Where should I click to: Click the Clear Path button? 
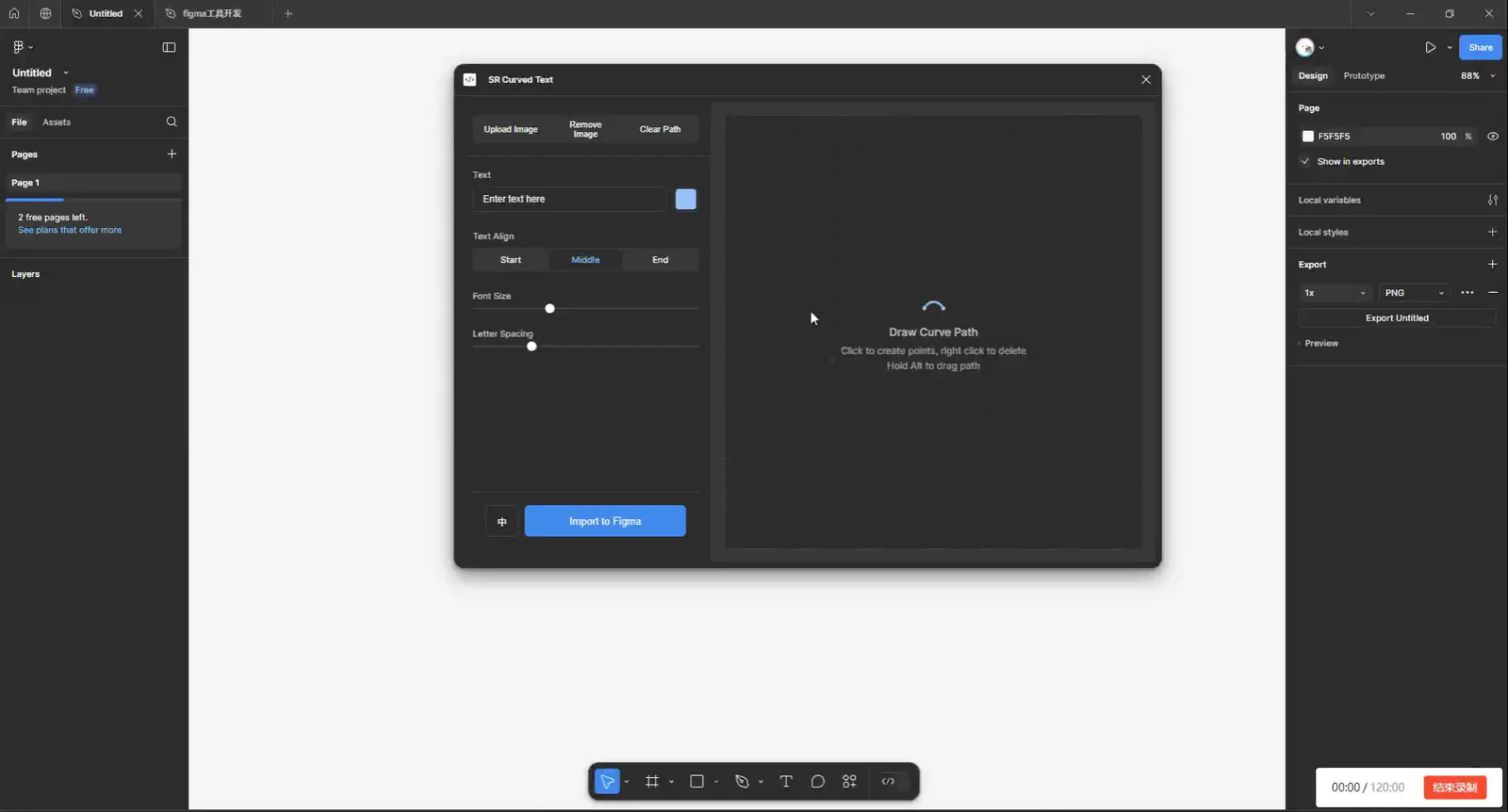(x=660, y=129)
